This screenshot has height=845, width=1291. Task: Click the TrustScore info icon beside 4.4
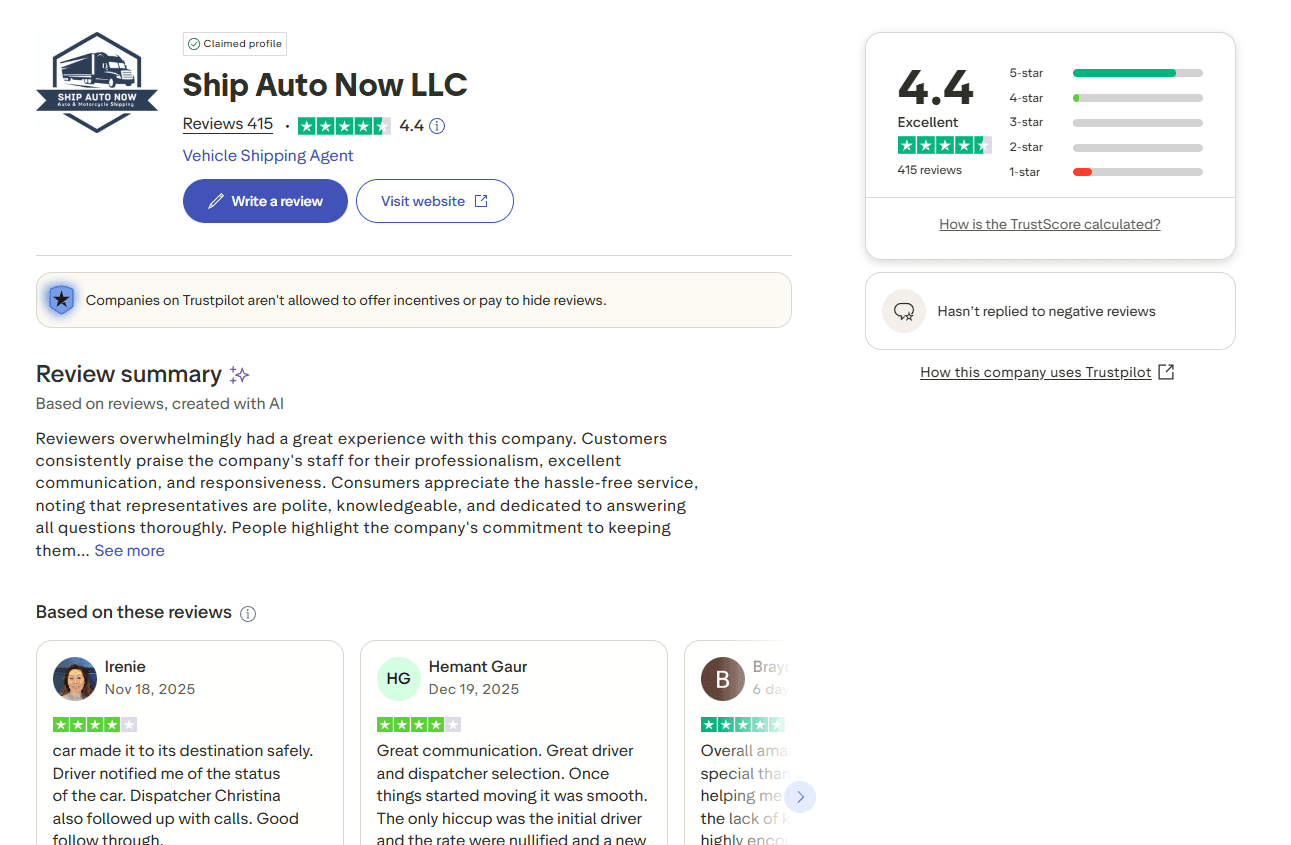coord(437,126)
